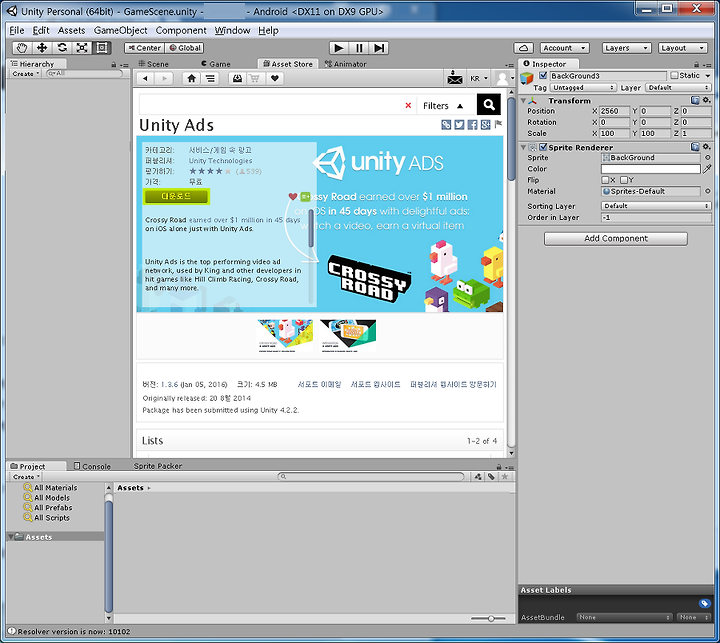Screen dimensions: 720x643
Task: Open the GameObject menu
Action: 120,30
